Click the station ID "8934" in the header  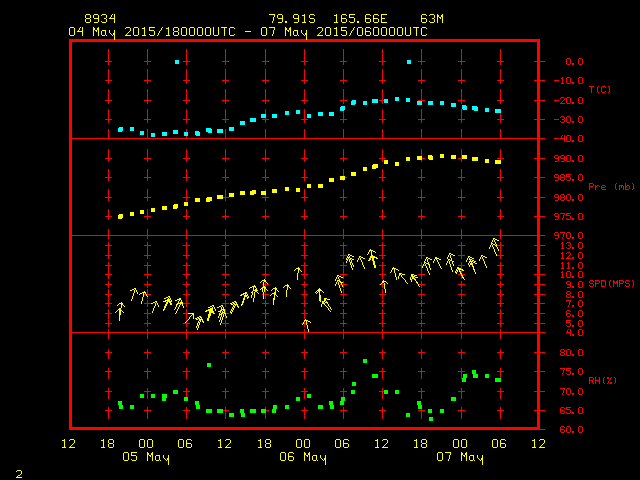tap(100, 19)
